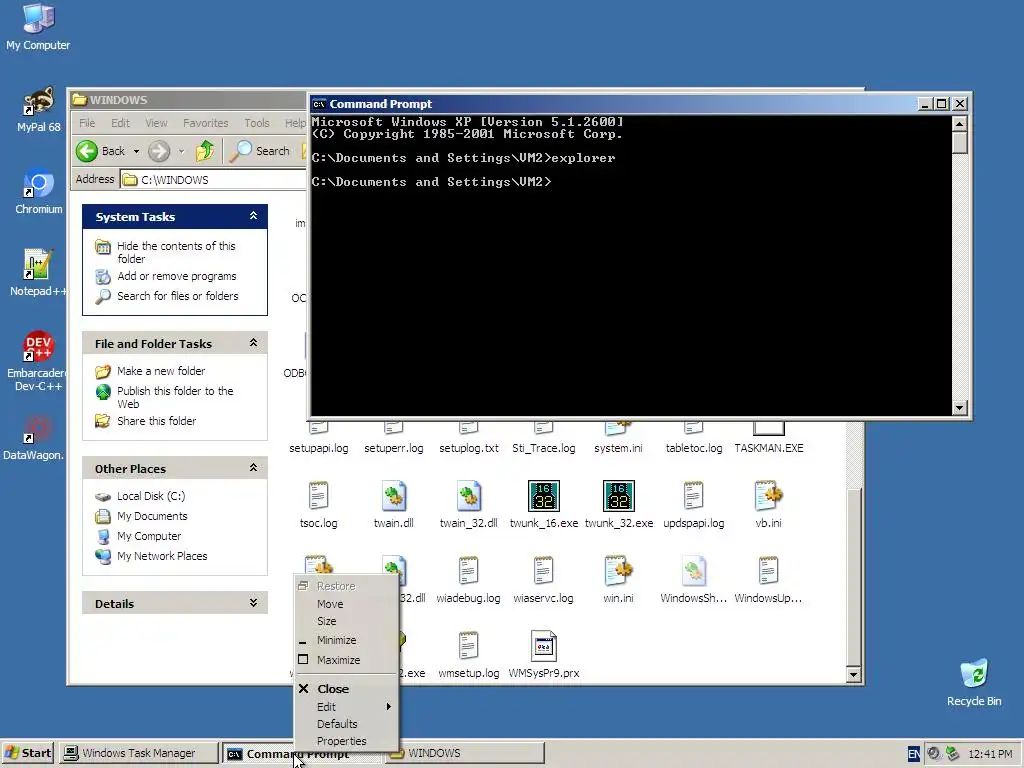Click the Forward arrow in WINDOWS explorer toolbar
Image resolution: width=1024 pixels, height=768 pixels.
pyautogui.click(x=159, y=151)
